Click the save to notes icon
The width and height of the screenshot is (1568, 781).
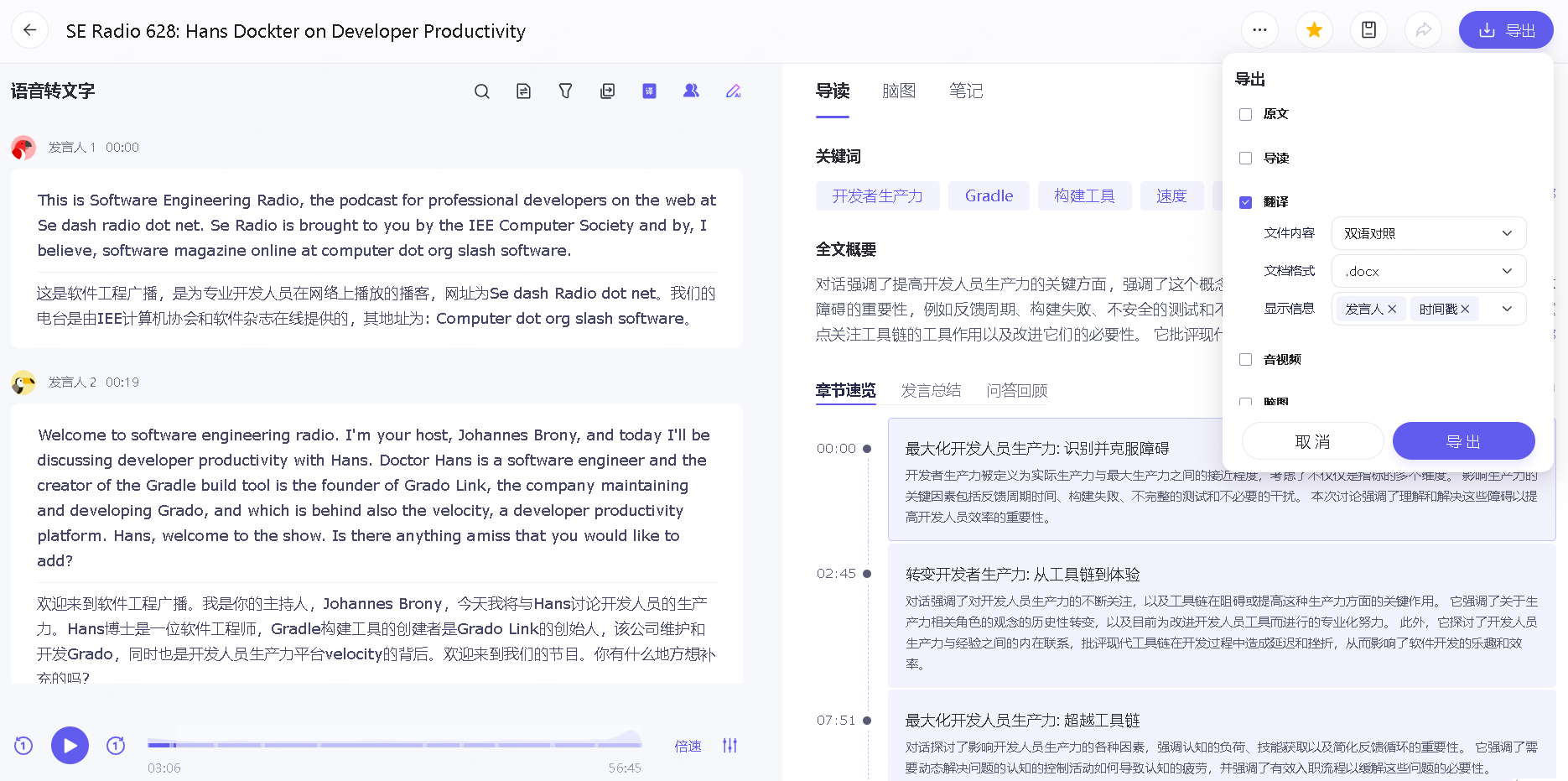(x=1368, y=30)
